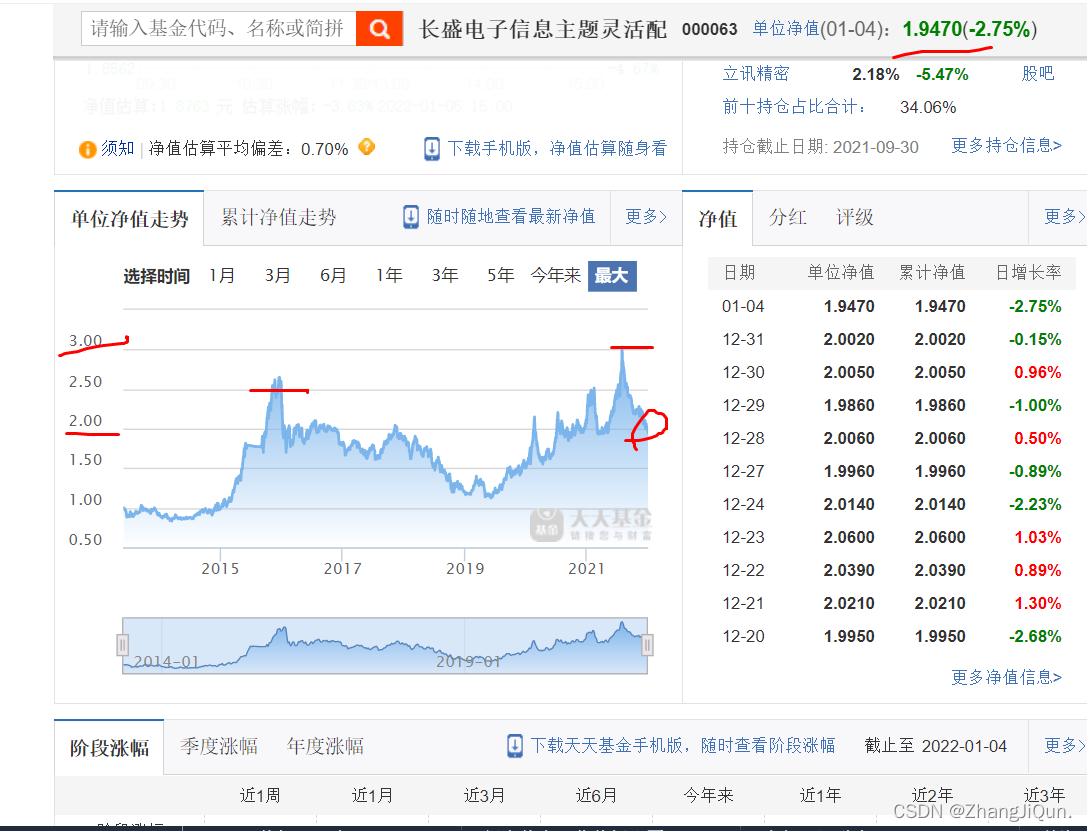This screenshot has height=831, width=1087.
Task: Select 1年 time range
Action: (x=389, y=276)
